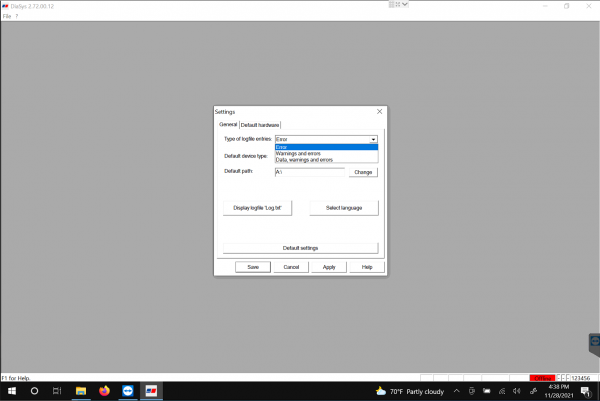Select 'Warnings and errors' option
600x401 pixels.
click(x=326, y=153)
